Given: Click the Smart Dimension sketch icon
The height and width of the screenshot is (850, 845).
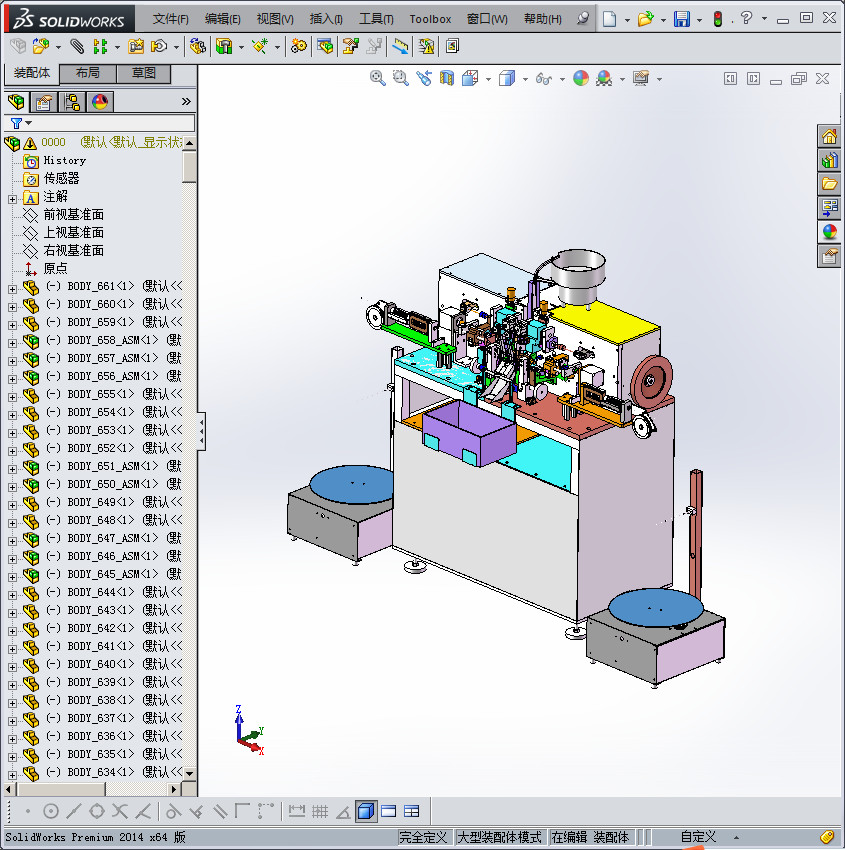Looking at the screenshot, I should click(296, 812).
